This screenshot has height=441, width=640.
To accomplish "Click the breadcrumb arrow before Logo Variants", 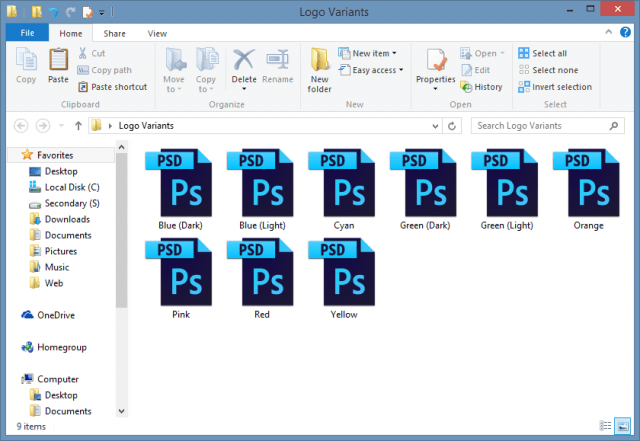I will 110,126.
